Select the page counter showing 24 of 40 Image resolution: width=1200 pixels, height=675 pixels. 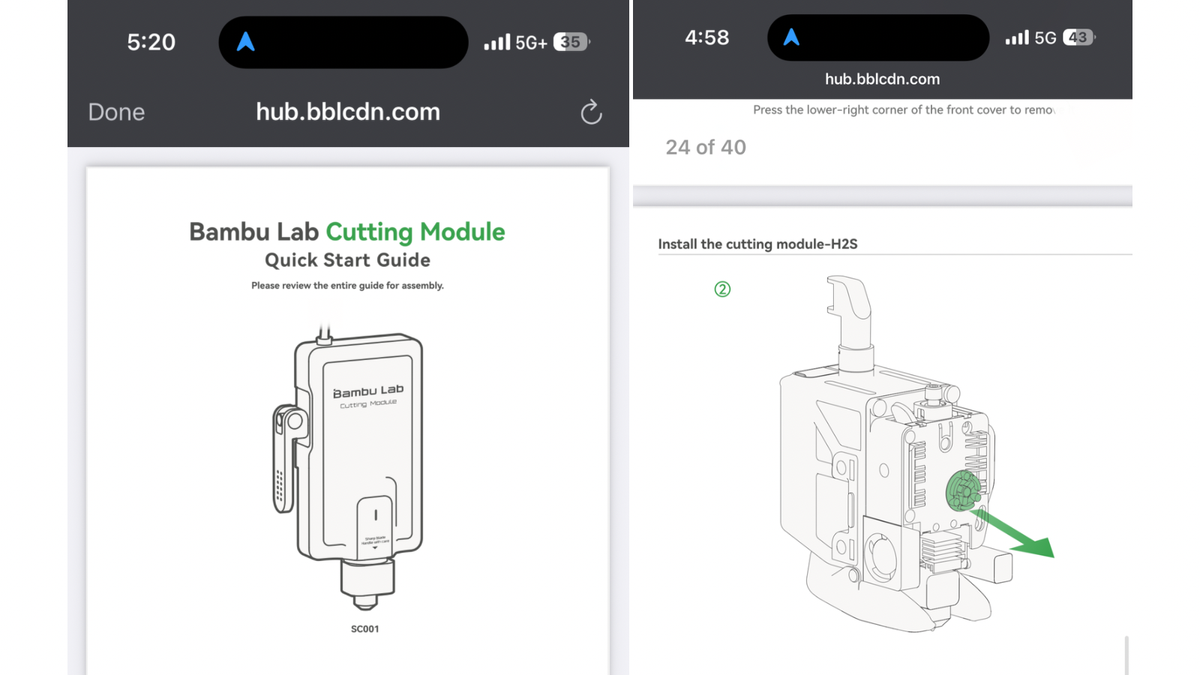pos(706,147)
